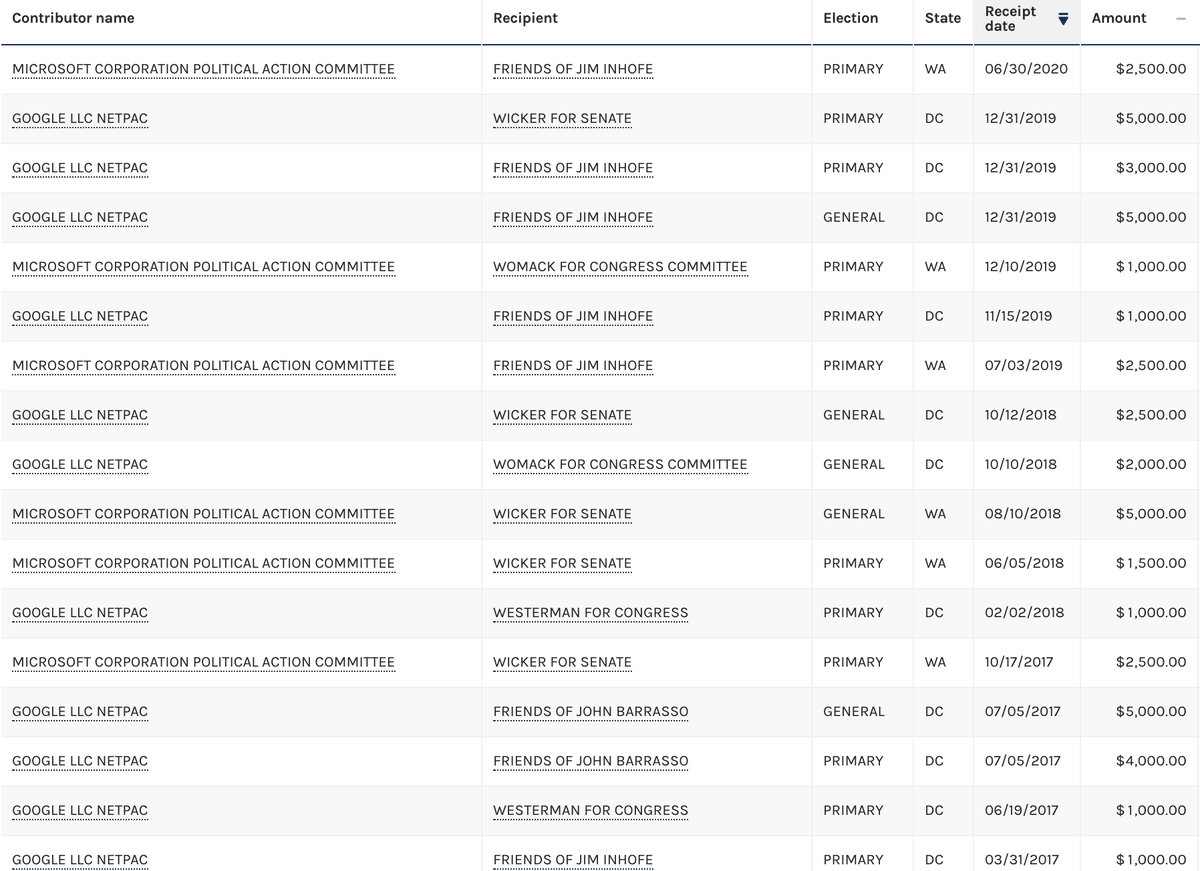Open Google LLC NETPAC in the 10/12/2018 row
The height and width of the screenshot is (871, 1200).
(80, 415)
